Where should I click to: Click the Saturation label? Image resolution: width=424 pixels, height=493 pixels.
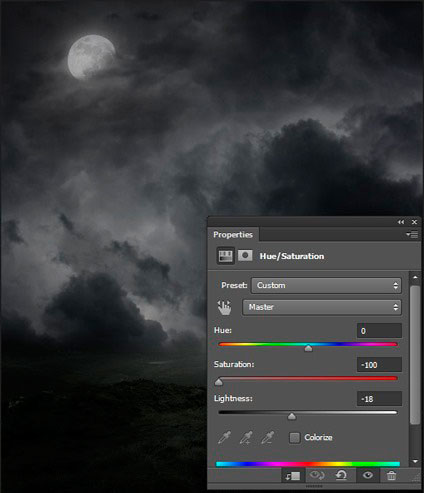point(234,364)
